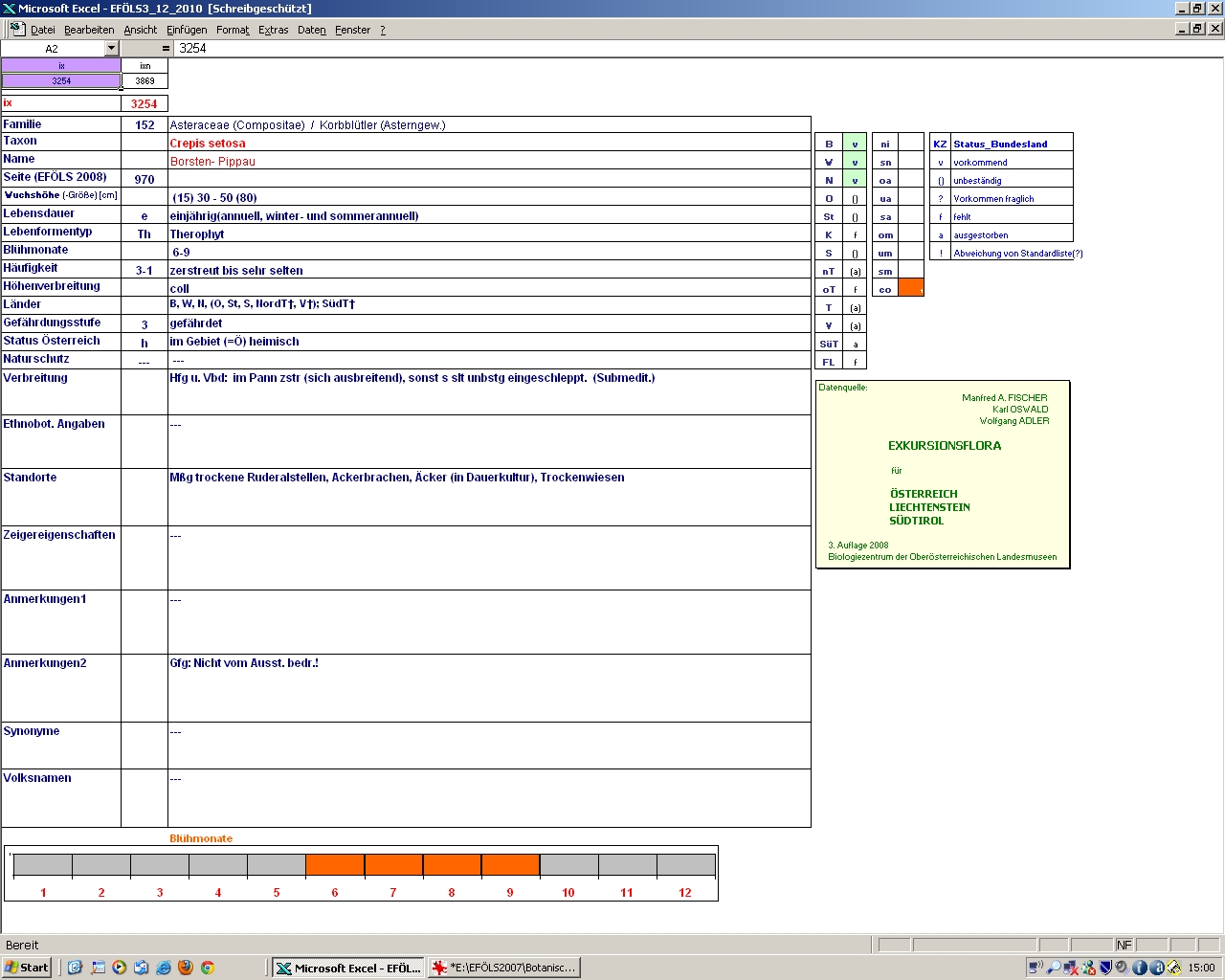Click the blue 'i' info tray icon
This screenshot has height=980, width=1225.
click(x=1140, y=968)
